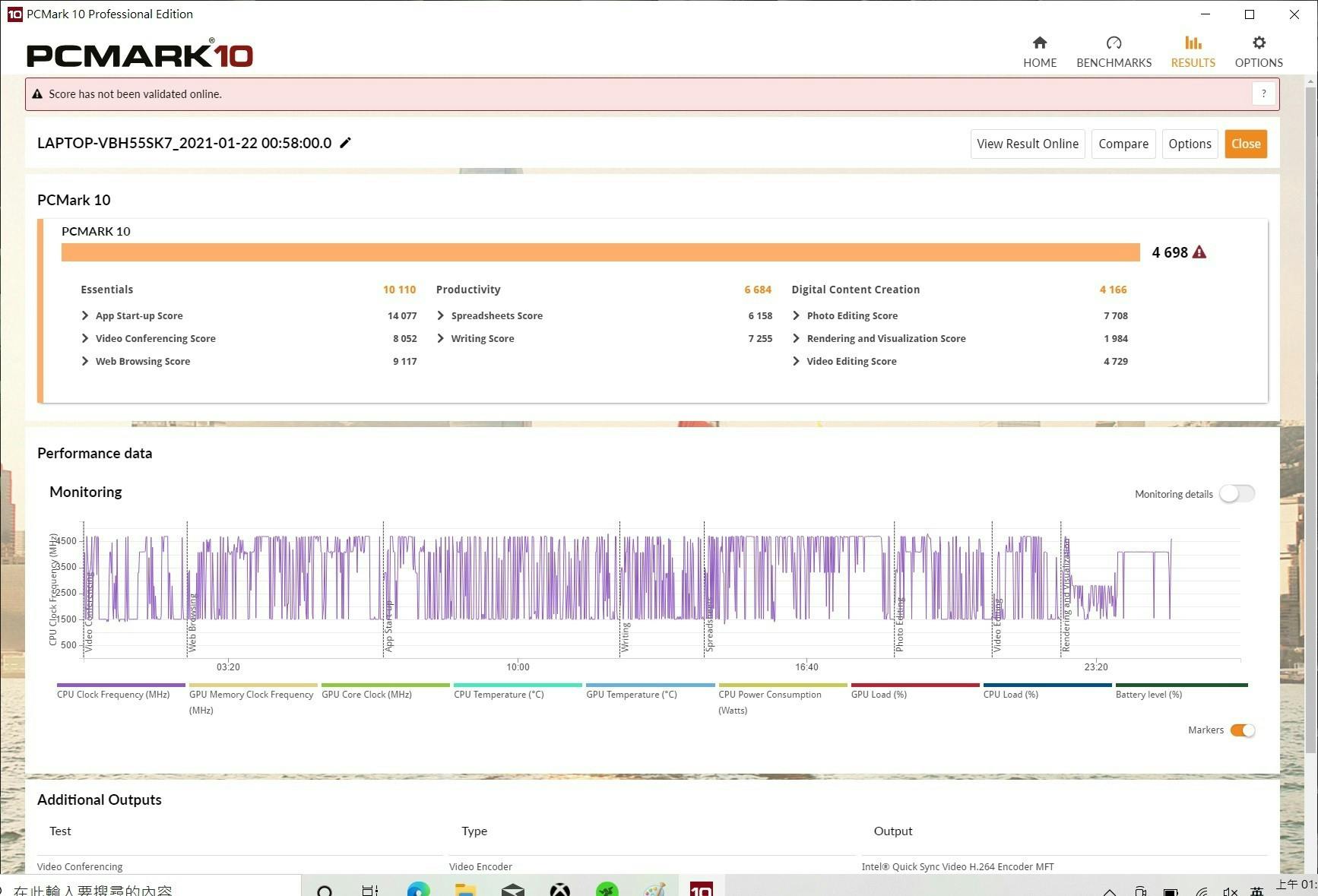Click the Productivity score 6 684
1318x896 pixels.
757,290
